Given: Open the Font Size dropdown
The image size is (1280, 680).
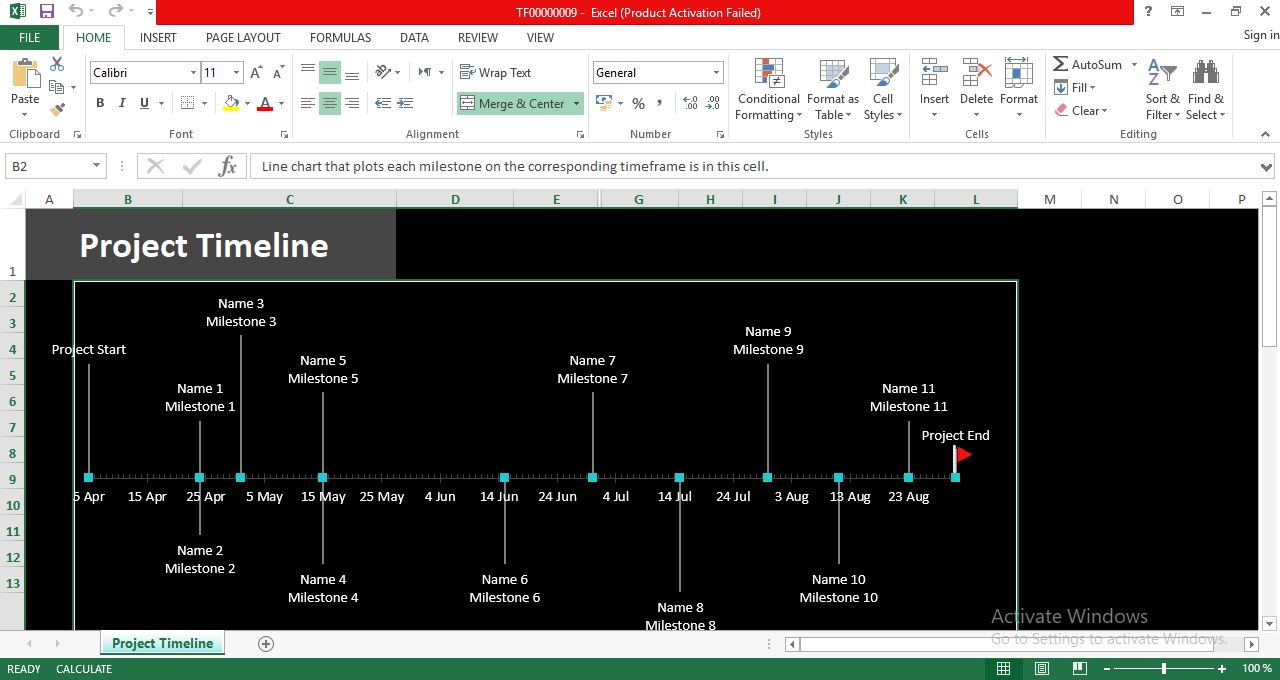Looking at the screenshot, I should pyautogui.click(x=237, y=72).
